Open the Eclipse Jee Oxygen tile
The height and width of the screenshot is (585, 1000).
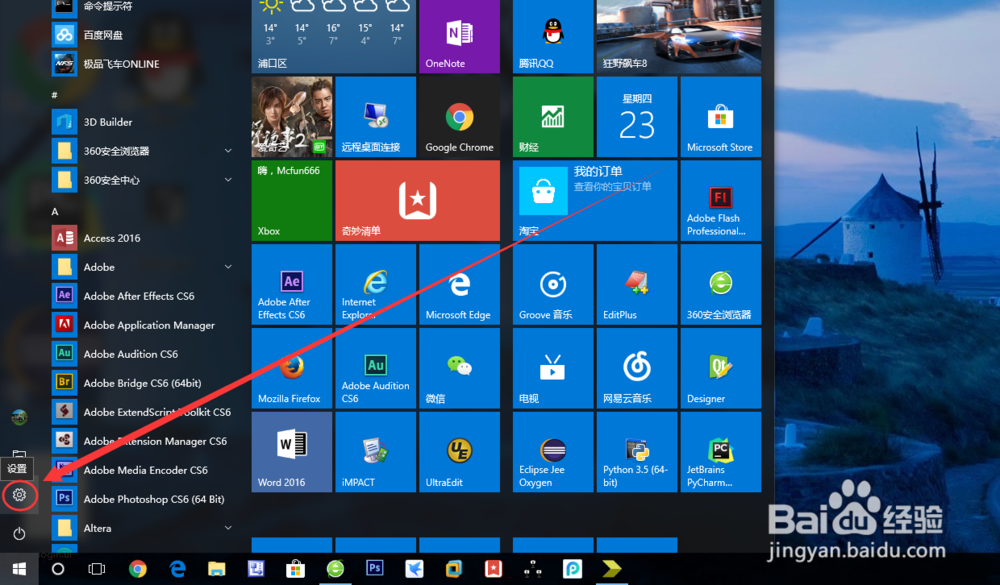(553, 452)
